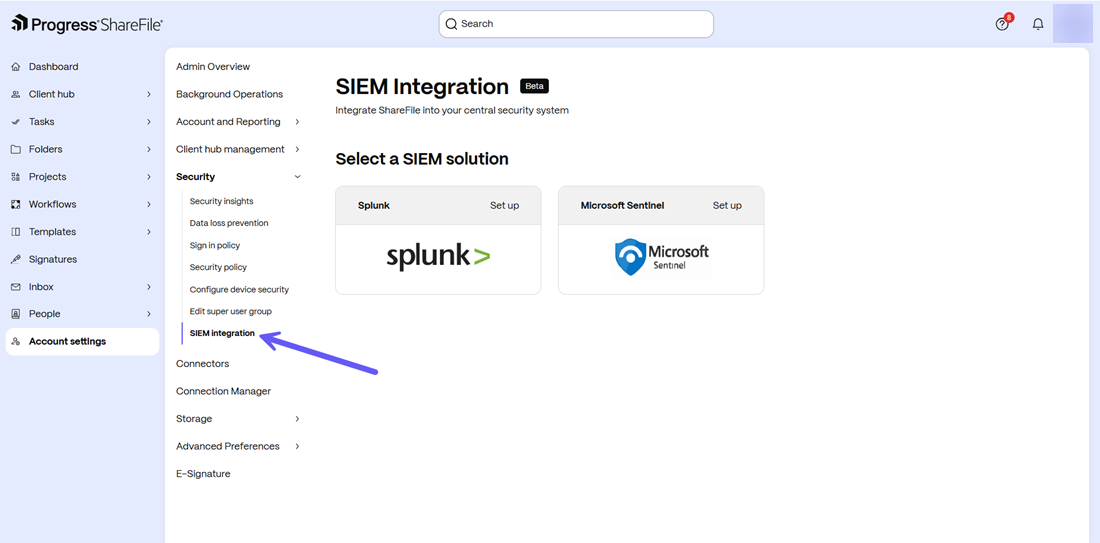1100x543 pixels.
Task: Open Connectors settings
Action: point(202,363)
